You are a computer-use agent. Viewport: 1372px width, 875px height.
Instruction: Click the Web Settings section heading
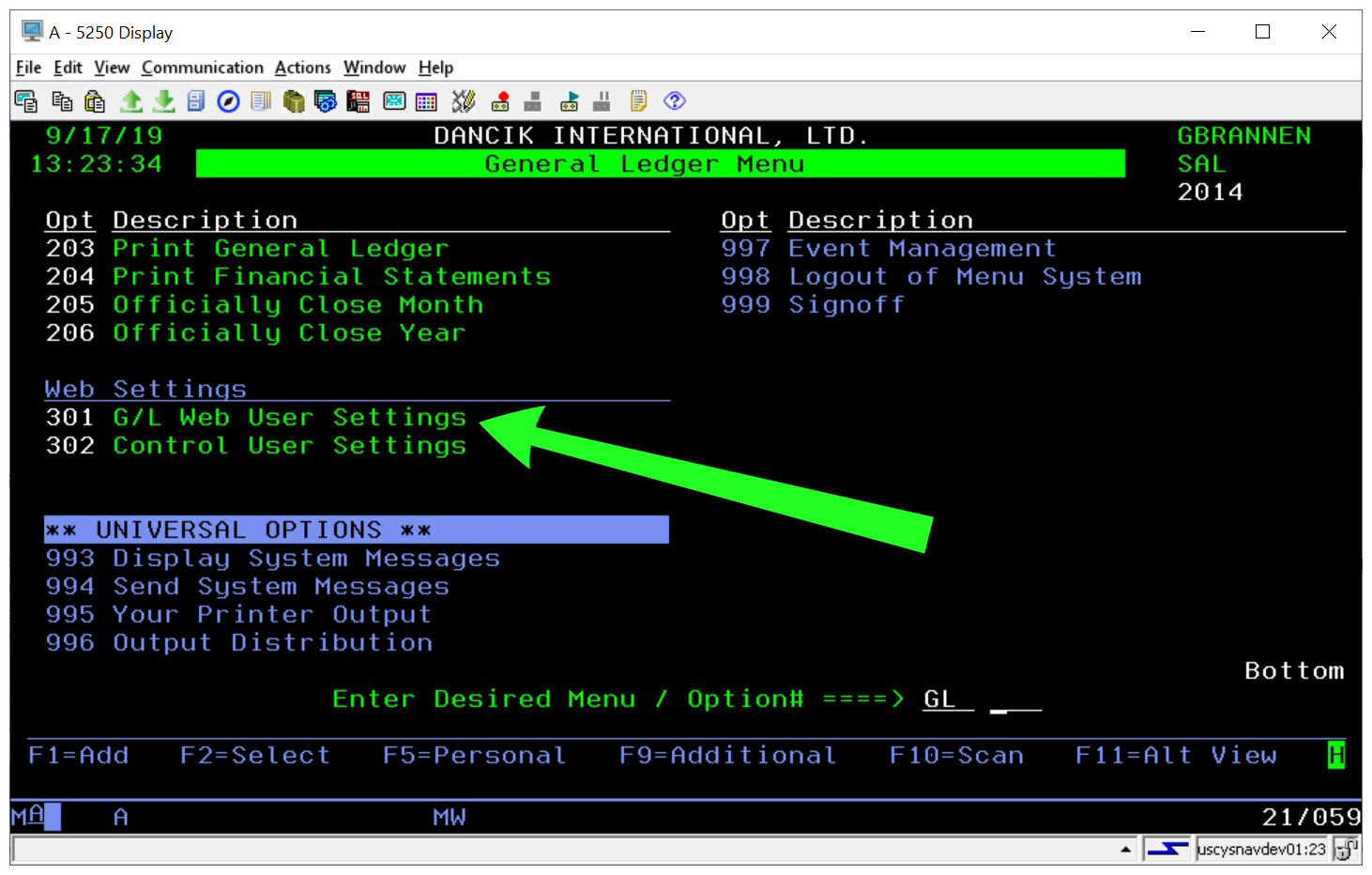pos(145,390)
